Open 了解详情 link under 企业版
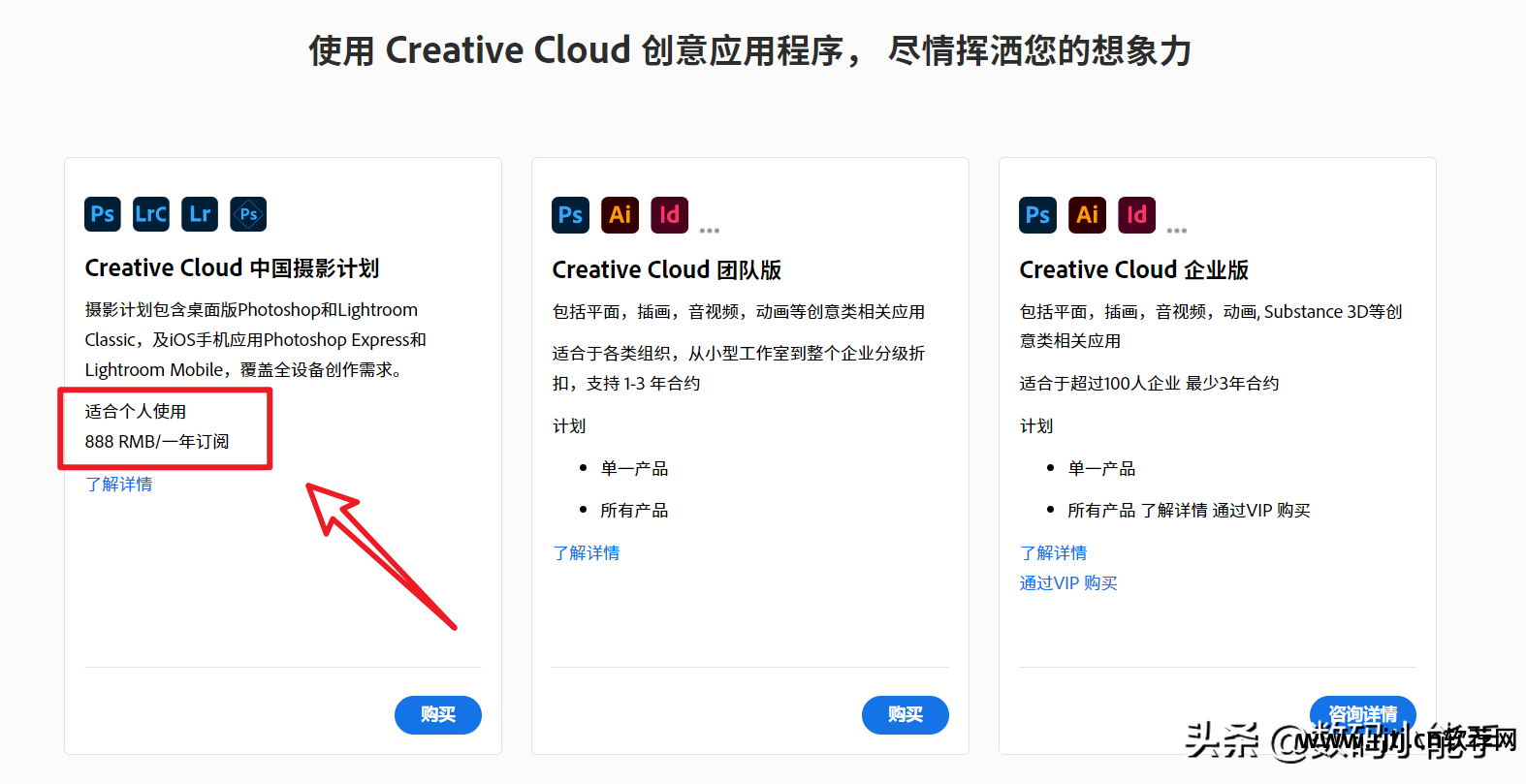 pyautogui.click(x=1053, y=552)
